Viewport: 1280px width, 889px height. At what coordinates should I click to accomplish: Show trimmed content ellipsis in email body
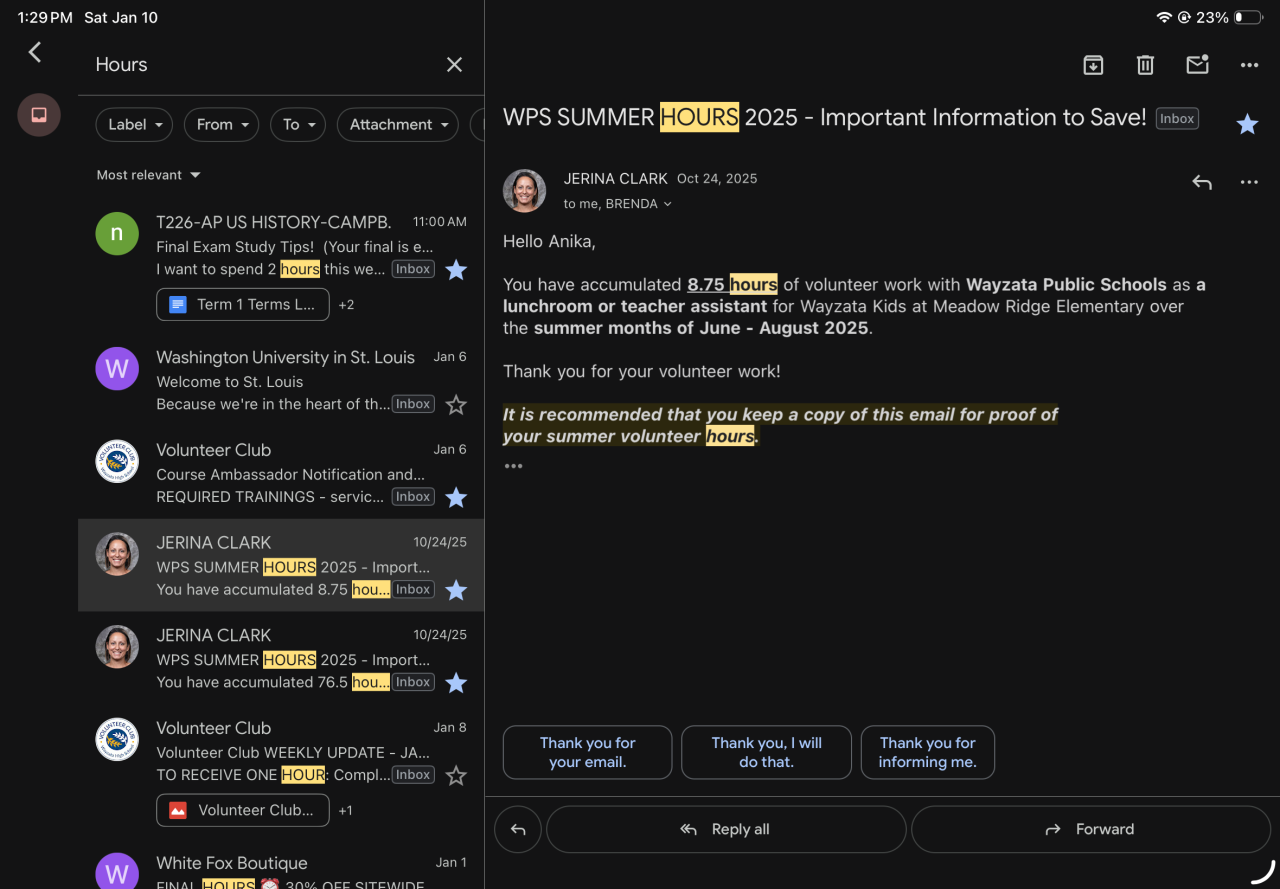click(513, 466)
